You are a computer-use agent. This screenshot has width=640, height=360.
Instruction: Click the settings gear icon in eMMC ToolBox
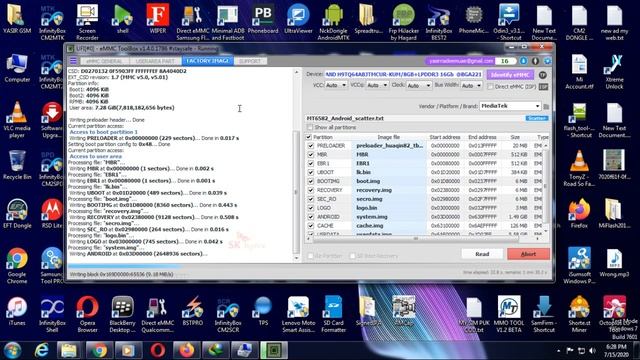[x=547, y=61]
